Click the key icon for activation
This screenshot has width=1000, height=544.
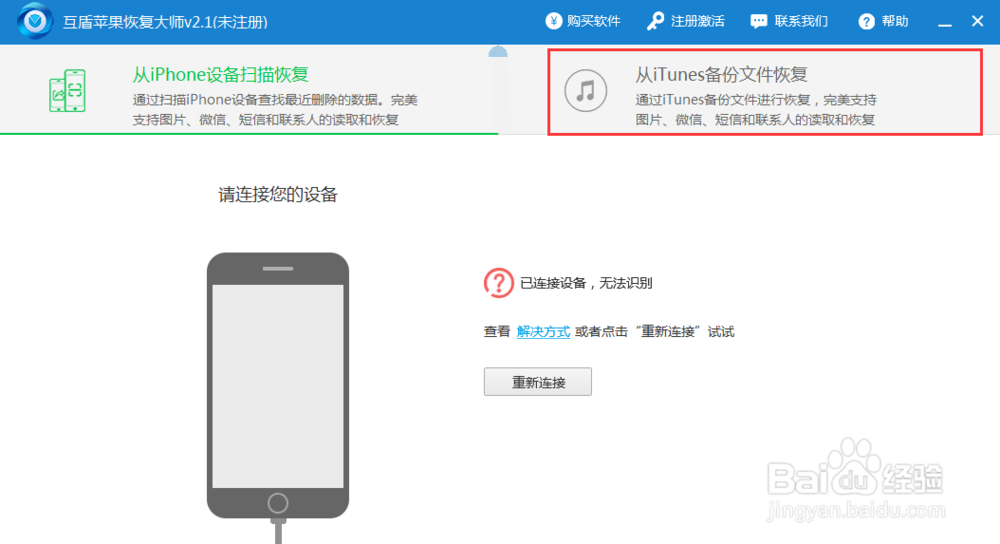655,21
